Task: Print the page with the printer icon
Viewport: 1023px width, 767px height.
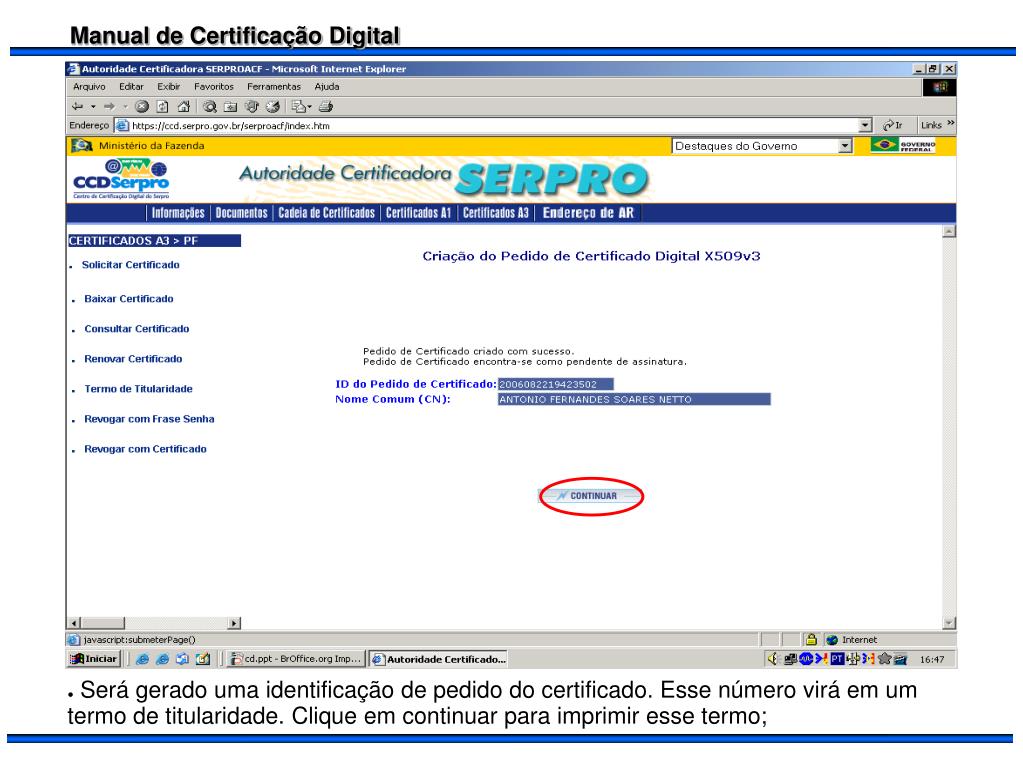Action: (326, 106)
